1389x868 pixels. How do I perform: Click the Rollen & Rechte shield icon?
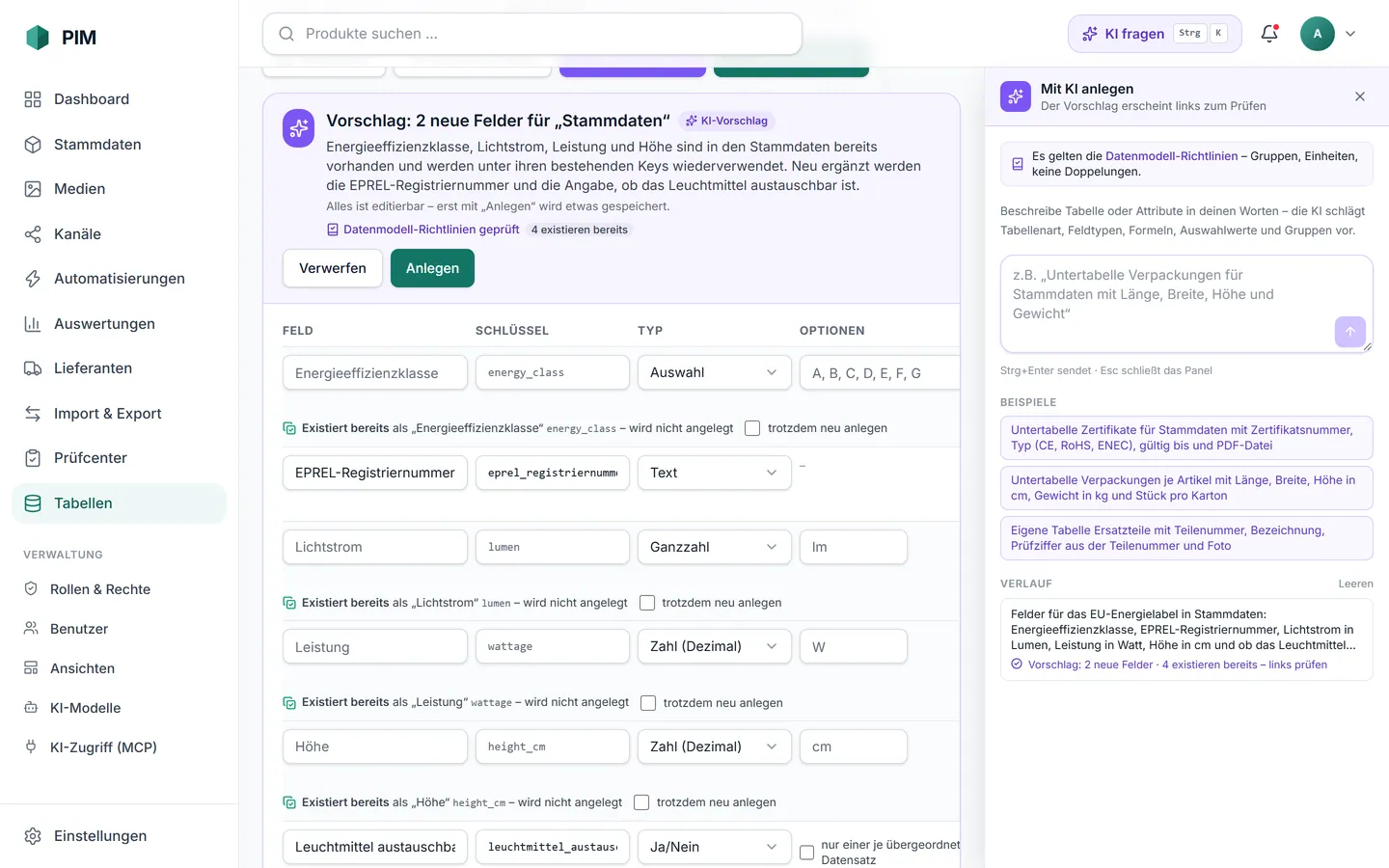31,589
